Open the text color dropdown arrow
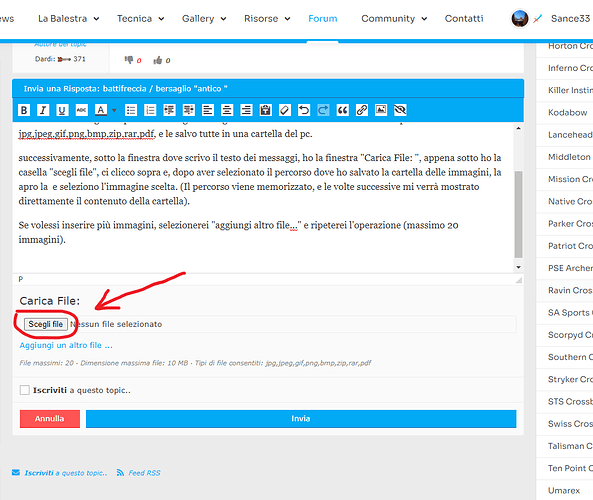 [114, 110]
